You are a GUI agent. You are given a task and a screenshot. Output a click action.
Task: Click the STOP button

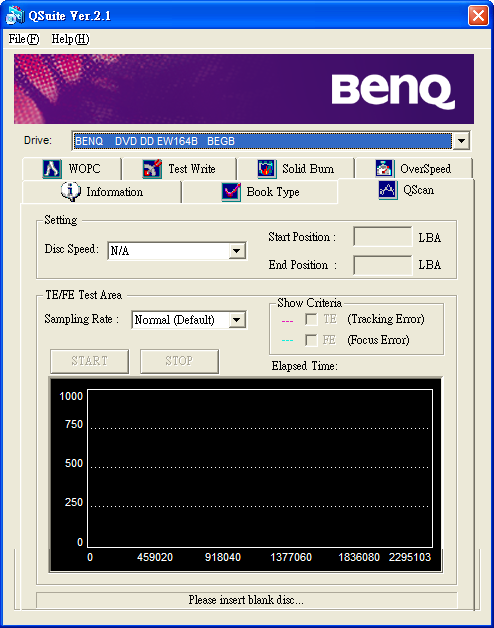coord(179,361)
